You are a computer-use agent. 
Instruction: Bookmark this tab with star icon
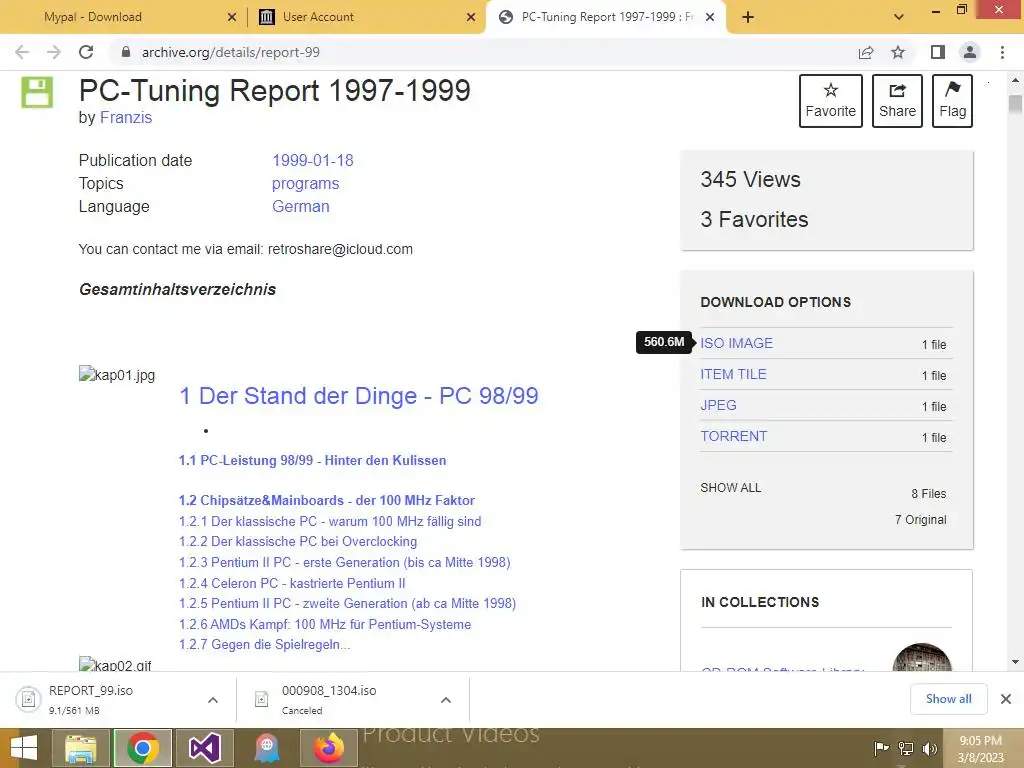(898, 52)
